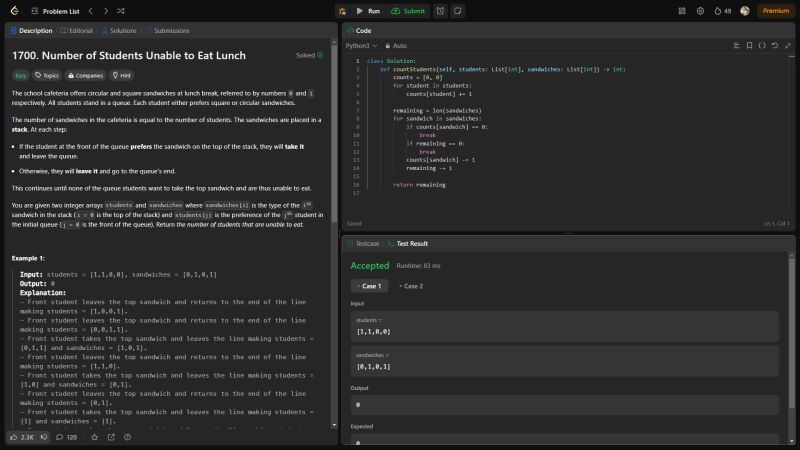Open the settings gear icon

(x=700, y=11)
